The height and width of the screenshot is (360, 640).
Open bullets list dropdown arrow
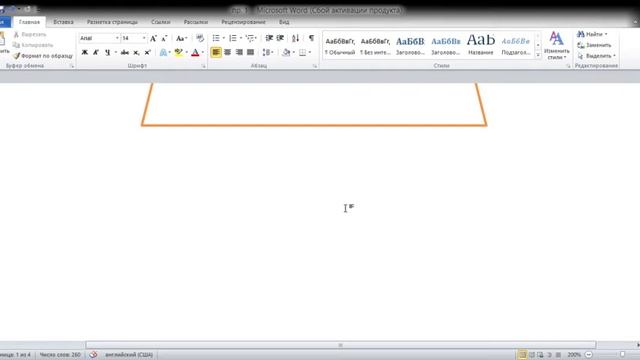(x=224, y=38)
